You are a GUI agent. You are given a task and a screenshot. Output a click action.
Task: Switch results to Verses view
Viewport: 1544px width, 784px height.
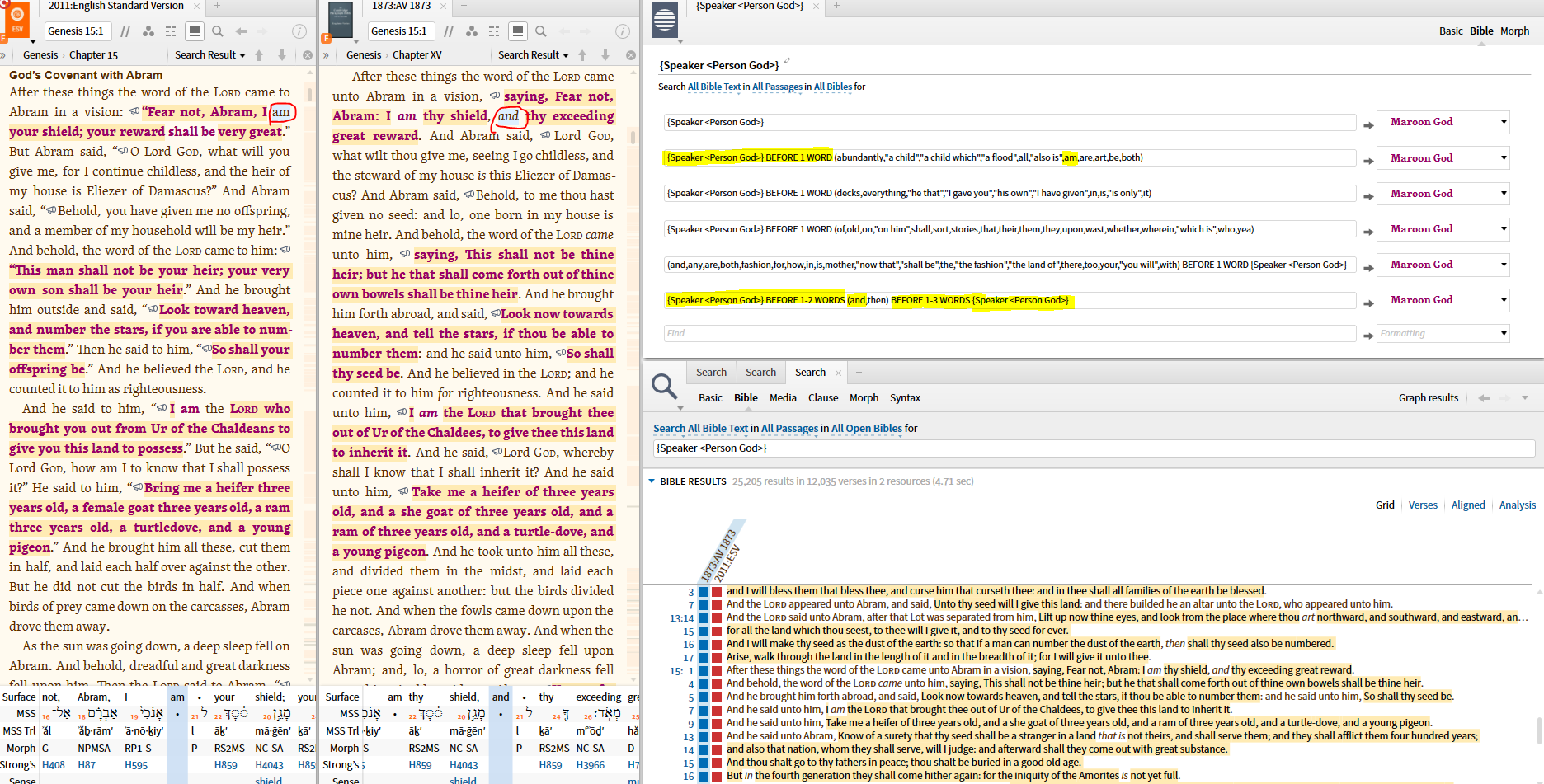1423,505
